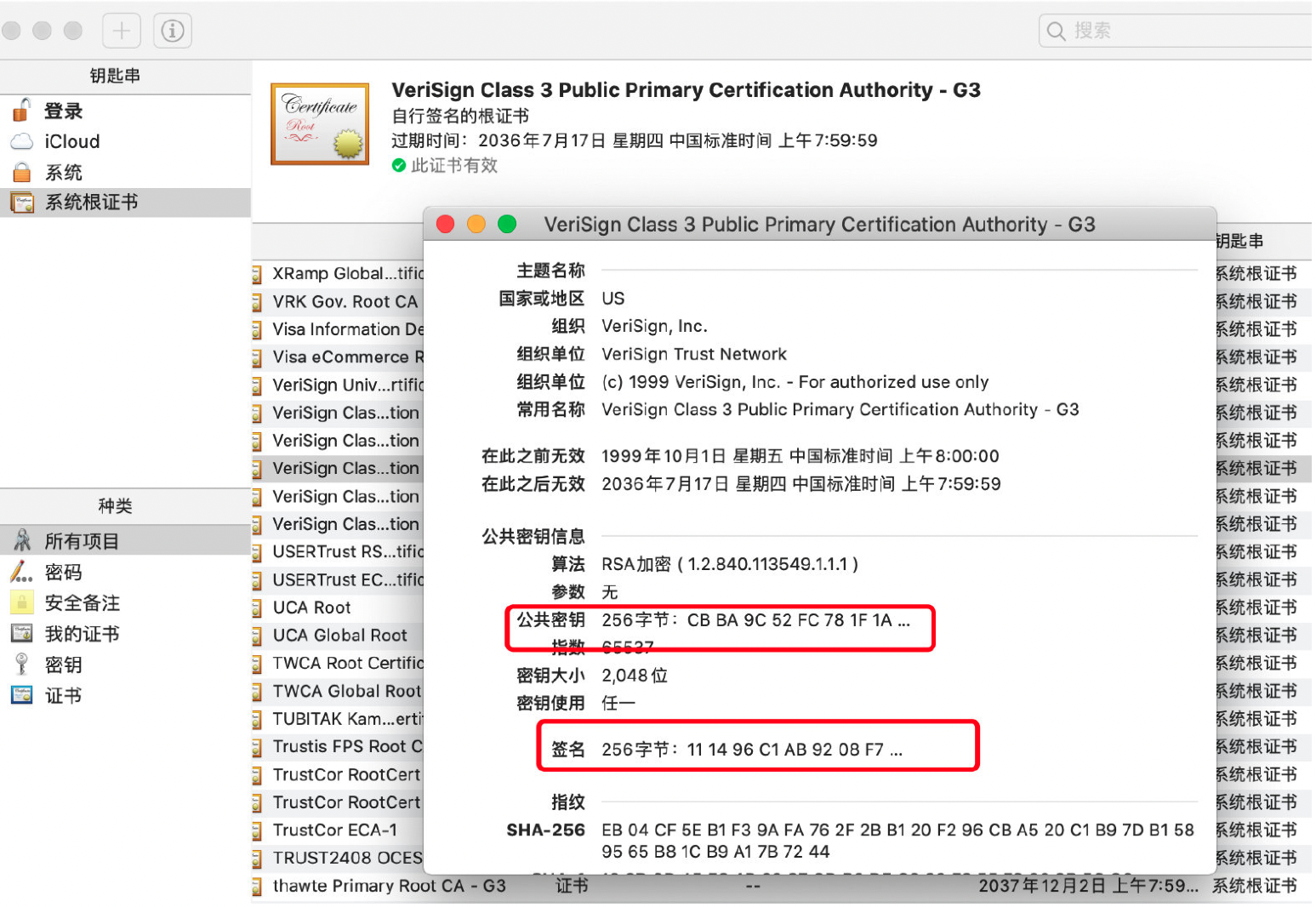Click the green checkmark beside 此证书有效
Screen dimensions: 1316x907
398,165
